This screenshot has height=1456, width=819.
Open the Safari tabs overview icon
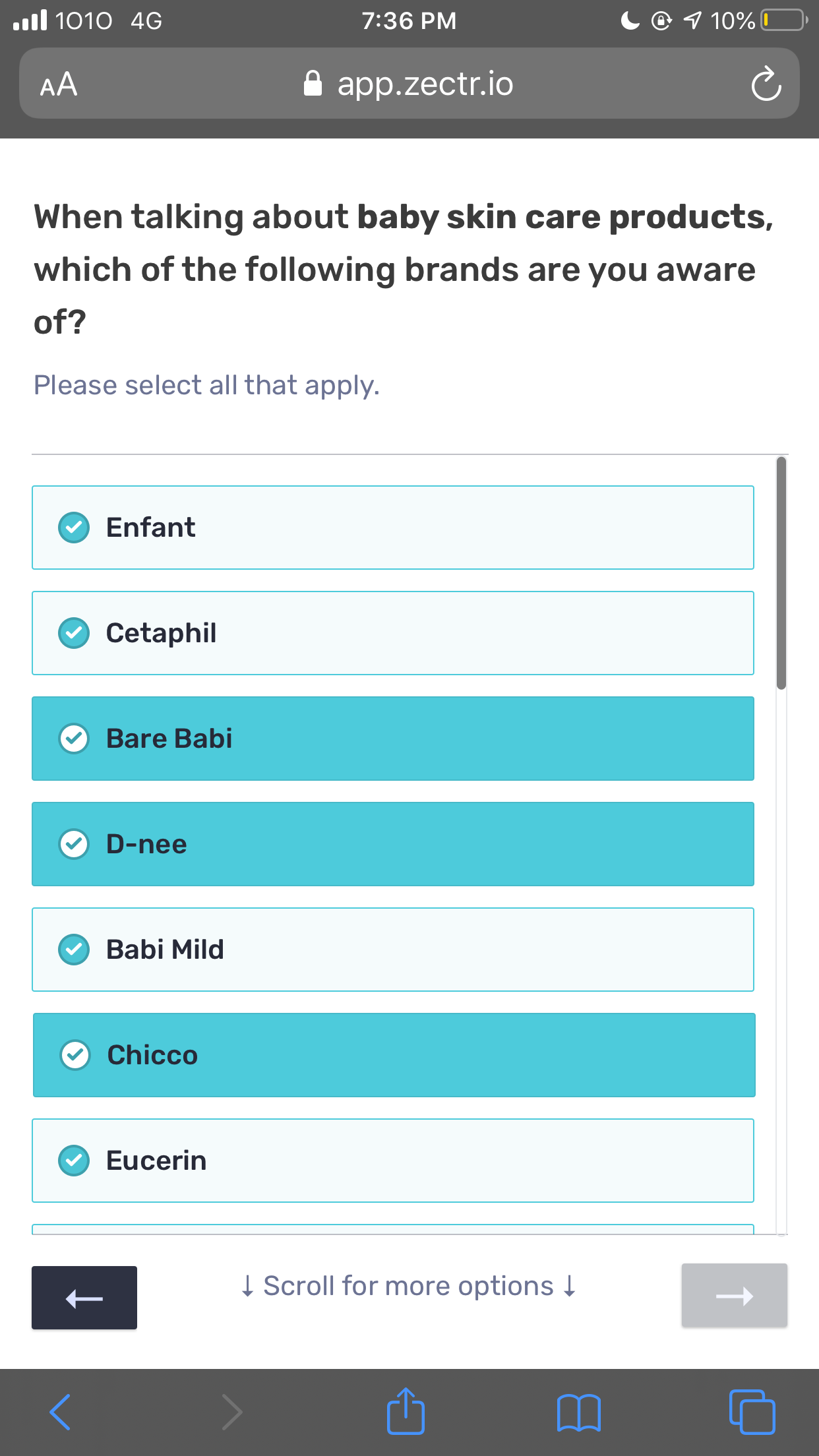(752, 1412)
